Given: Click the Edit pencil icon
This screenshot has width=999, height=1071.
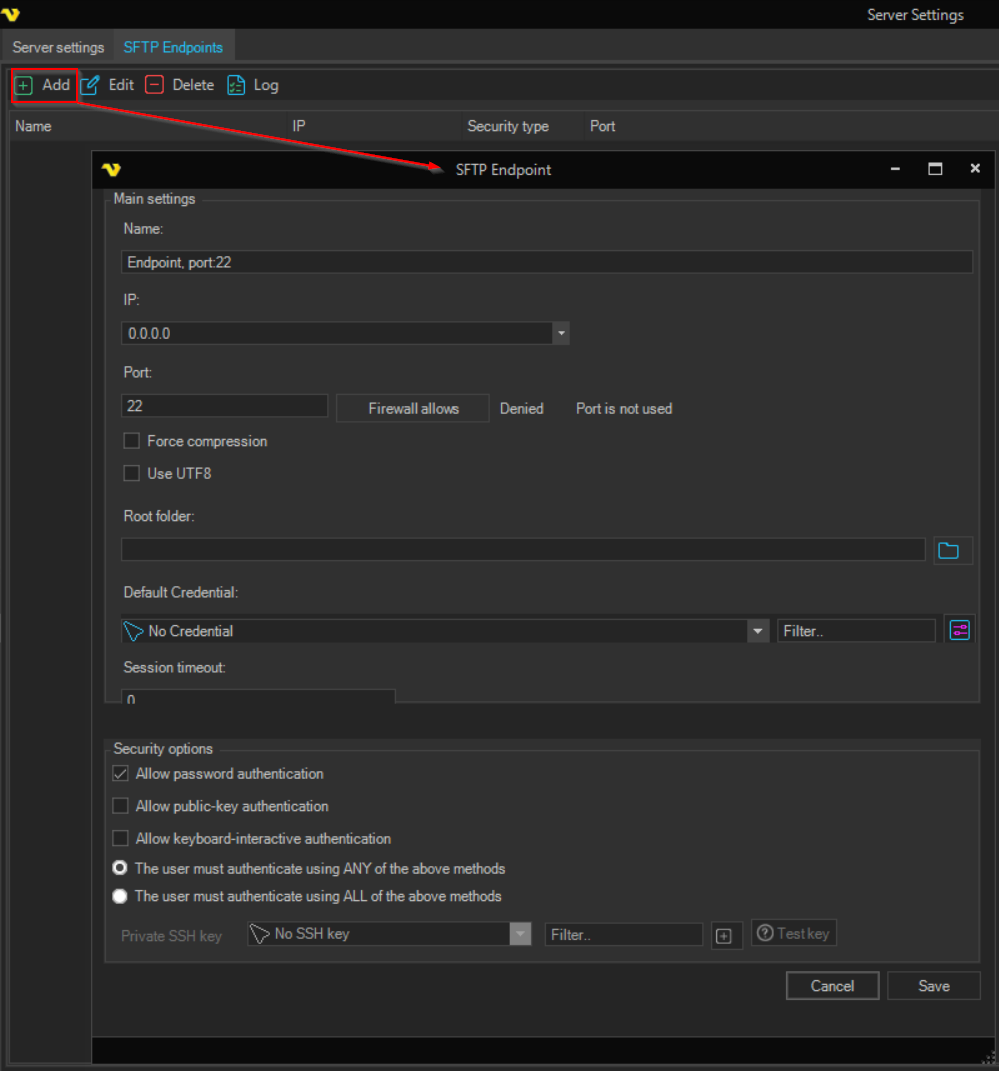Looking at the screenshot, I should [x=90, y=85].
